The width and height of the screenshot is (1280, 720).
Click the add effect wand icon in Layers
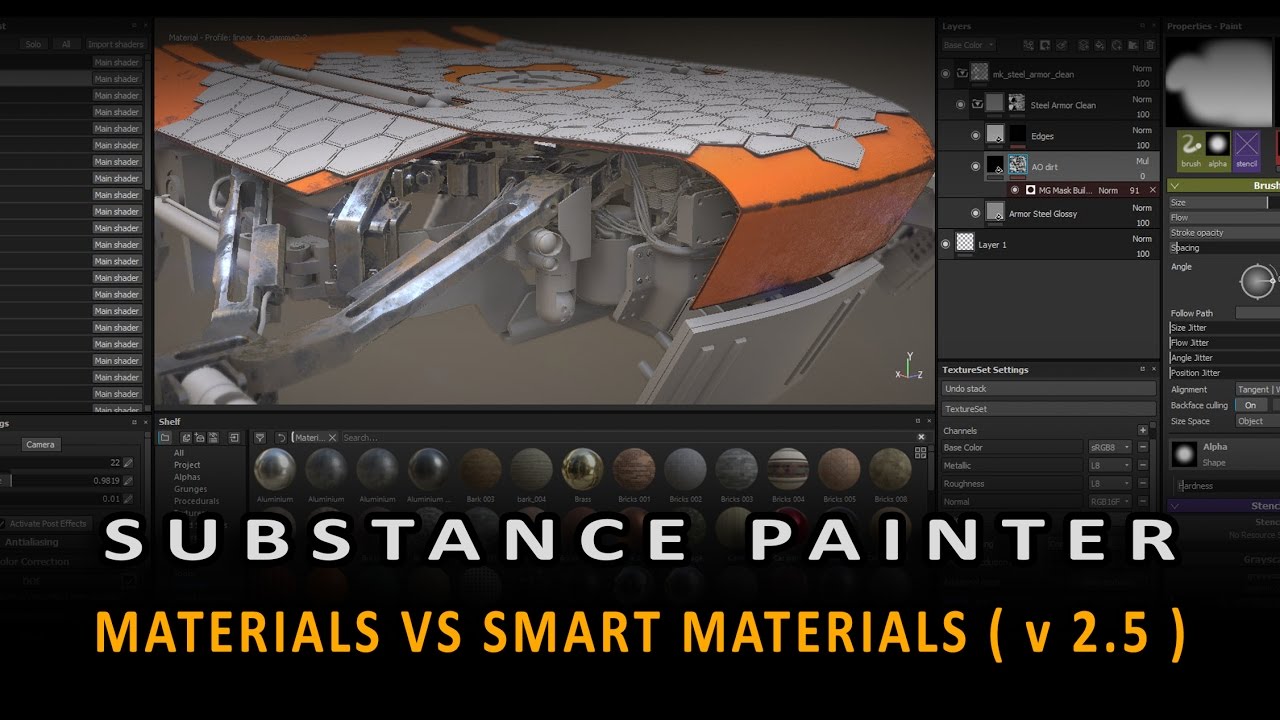[1061, 45]
